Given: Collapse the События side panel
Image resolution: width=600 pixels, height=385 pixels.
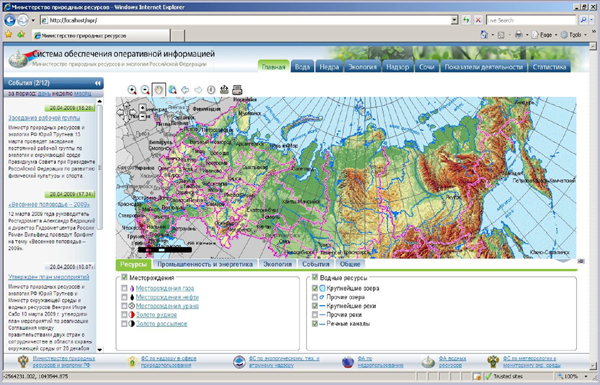Looking at the screenshot, I should [x=98, y=83].
